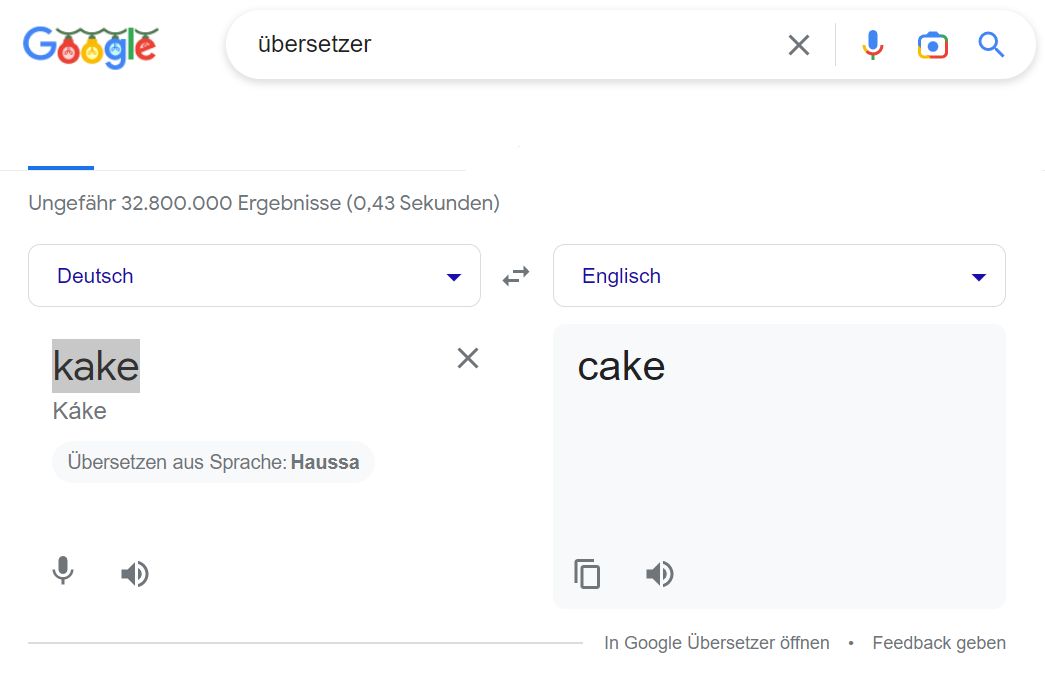Listen to the source word kake
The image size is (1045, 679).
pos(135,573)
